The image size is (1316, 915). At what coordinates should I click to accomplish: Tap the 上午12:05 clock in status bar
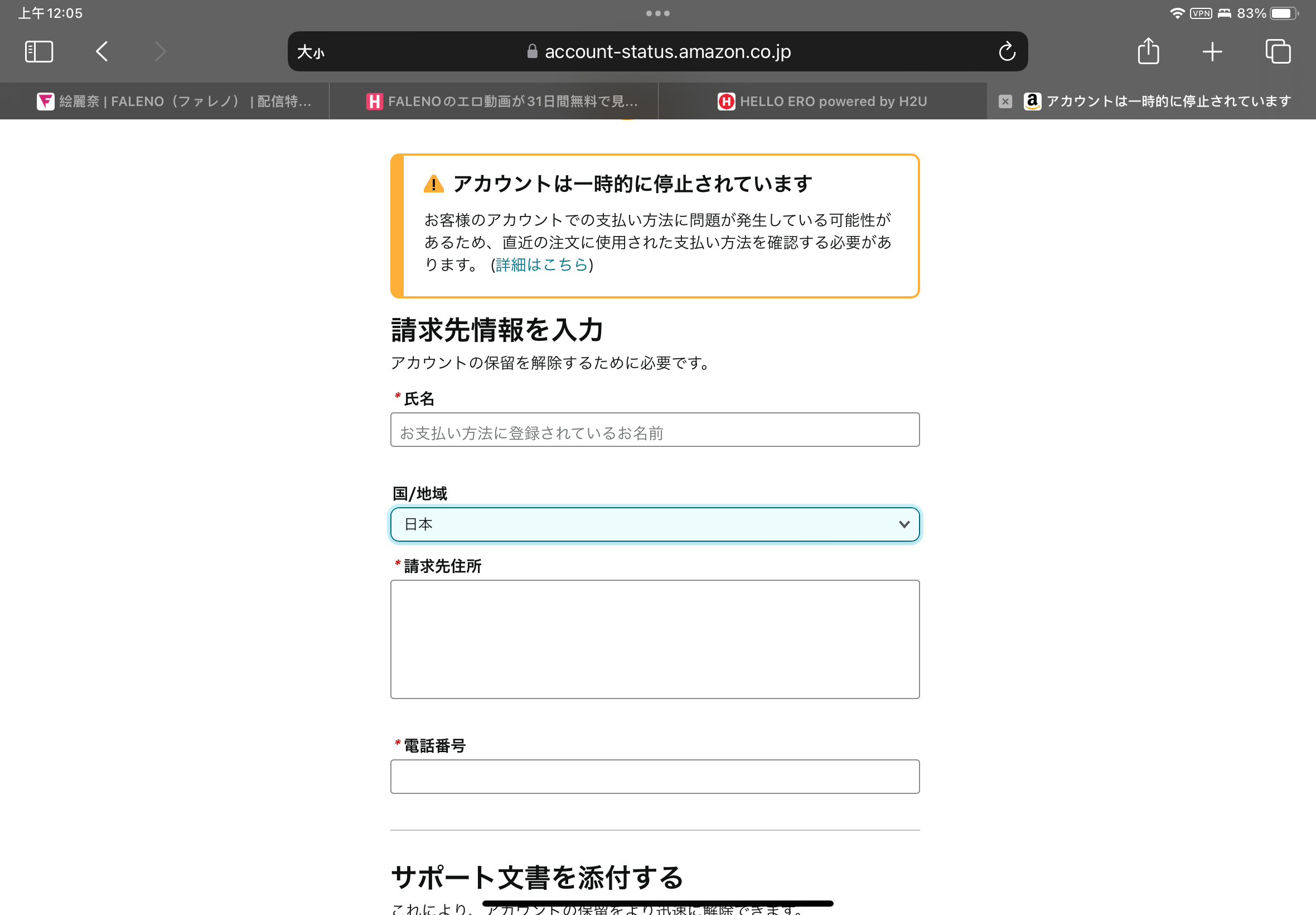(50, 13)
